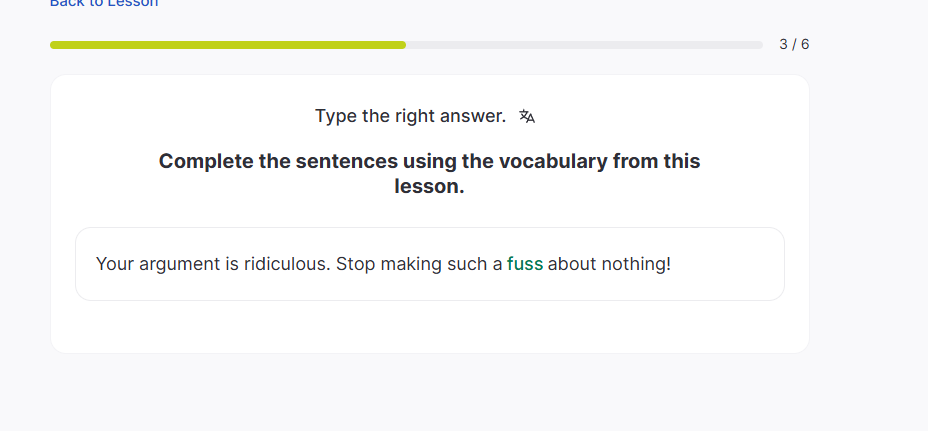The width and height of the screenshot is (928, 431).
Task: Select the green answer word "fuss"
Action: tap(525, 264)
